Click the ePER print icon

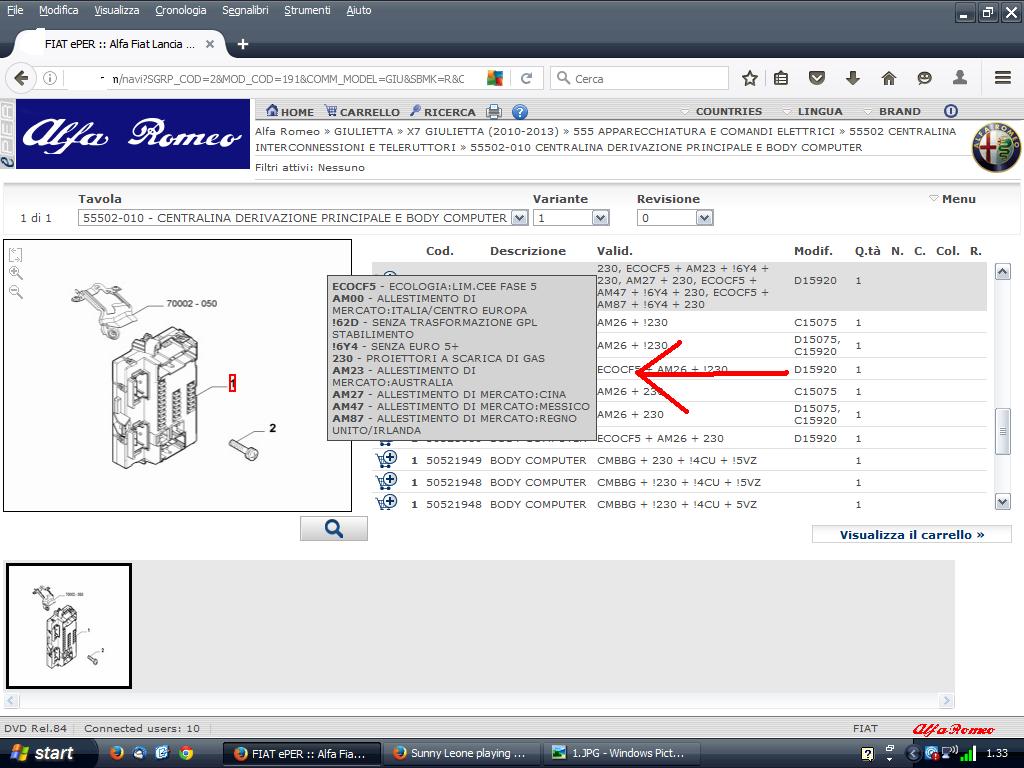(x=494, y=112)
